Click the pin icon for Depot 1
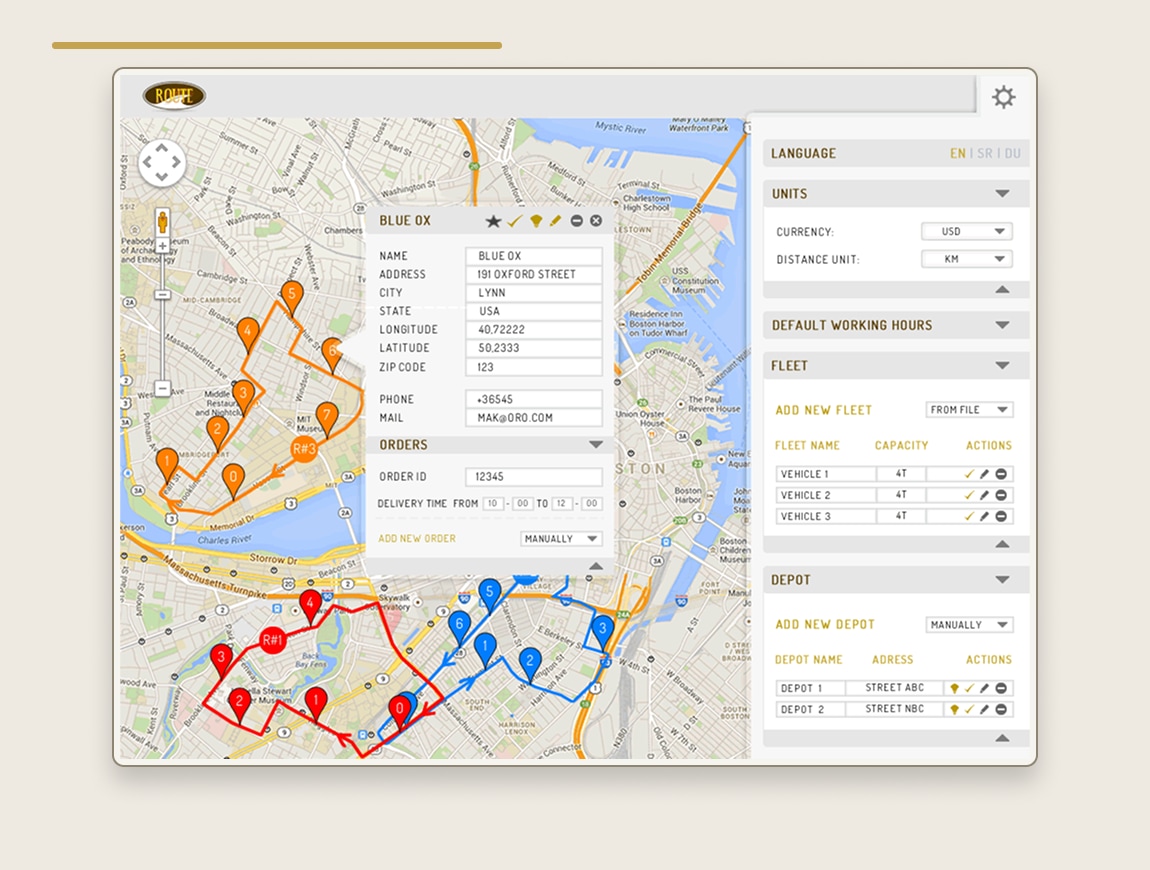This screenshot has height=870, width=1150. click(x=954, y=688)
